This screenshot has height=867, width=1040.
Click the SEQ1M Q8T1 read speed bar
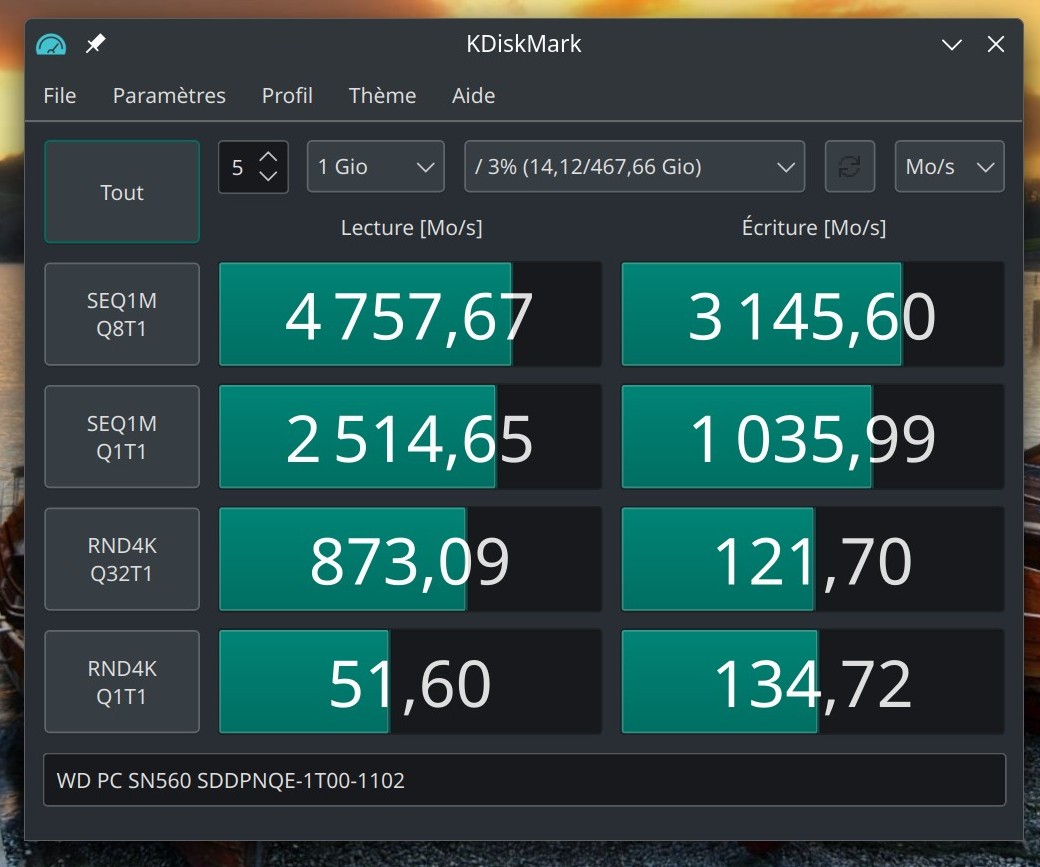410,313
